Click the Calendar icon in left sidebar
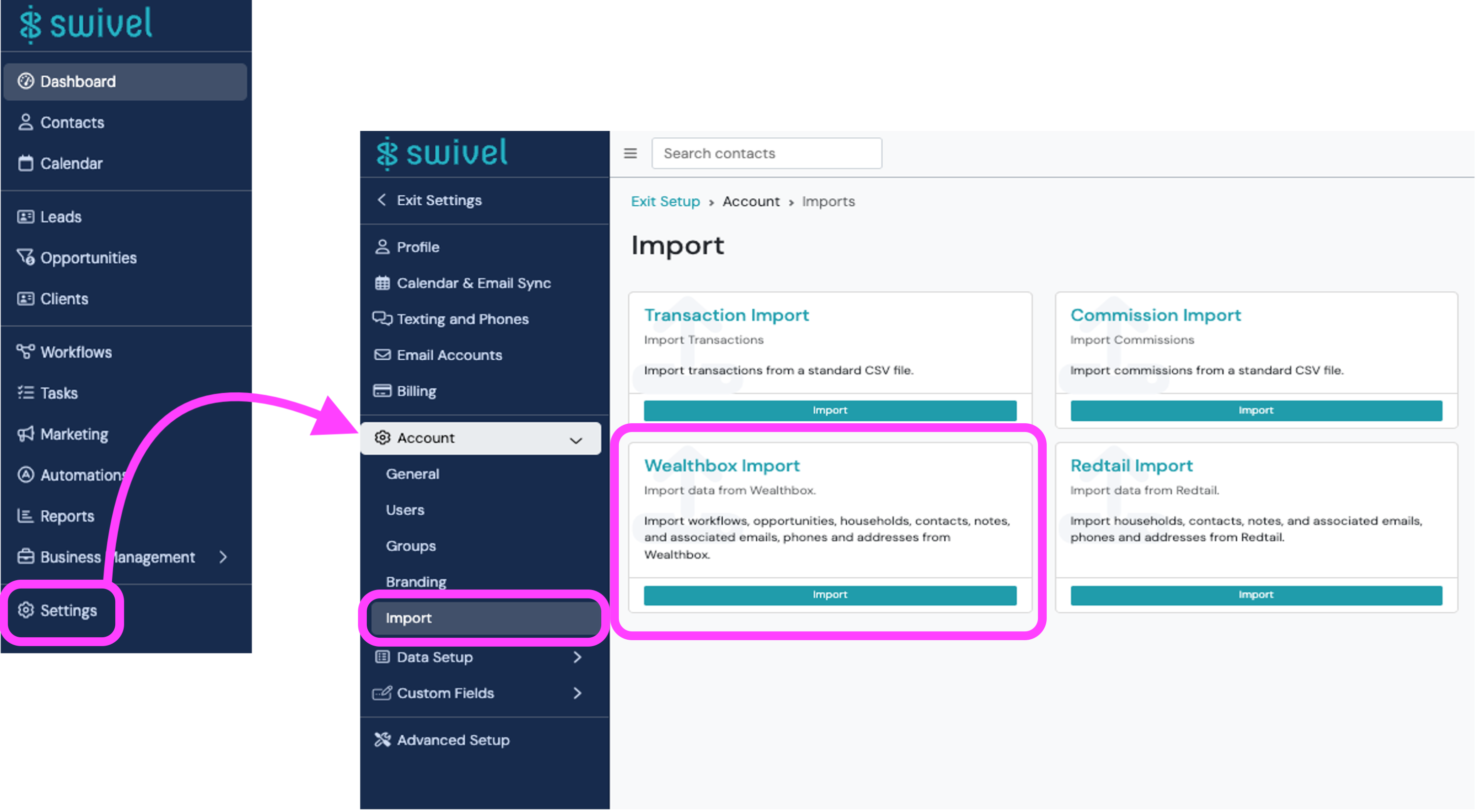Screen dimensions: 1478x812 (x=26, y=163)
